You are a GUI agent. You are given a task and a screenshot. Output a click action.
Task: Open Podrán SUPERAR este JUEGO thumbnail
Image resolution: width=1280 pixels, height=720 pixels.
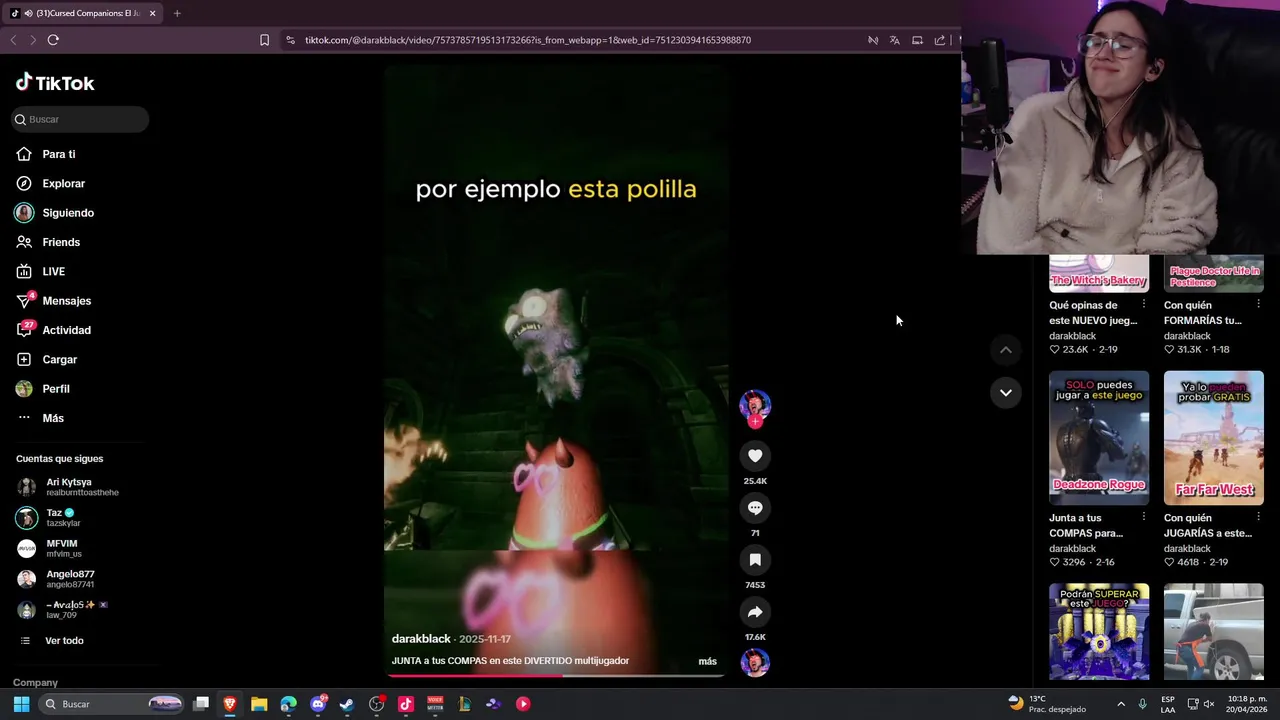[x=1099, y=632]
